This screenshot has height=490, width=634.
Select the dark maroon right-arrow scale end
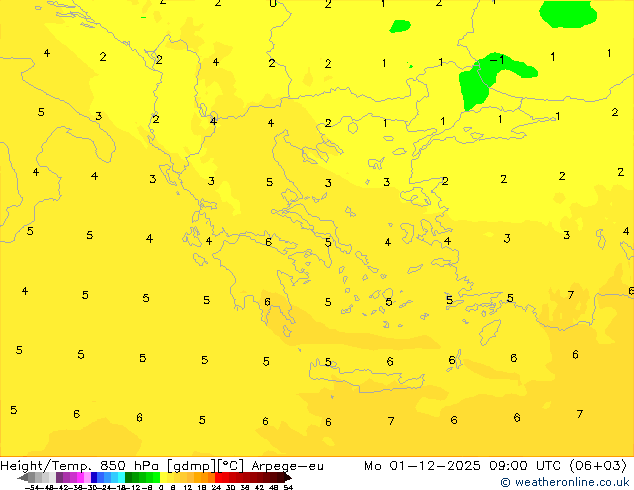click(x=288, y=477)
